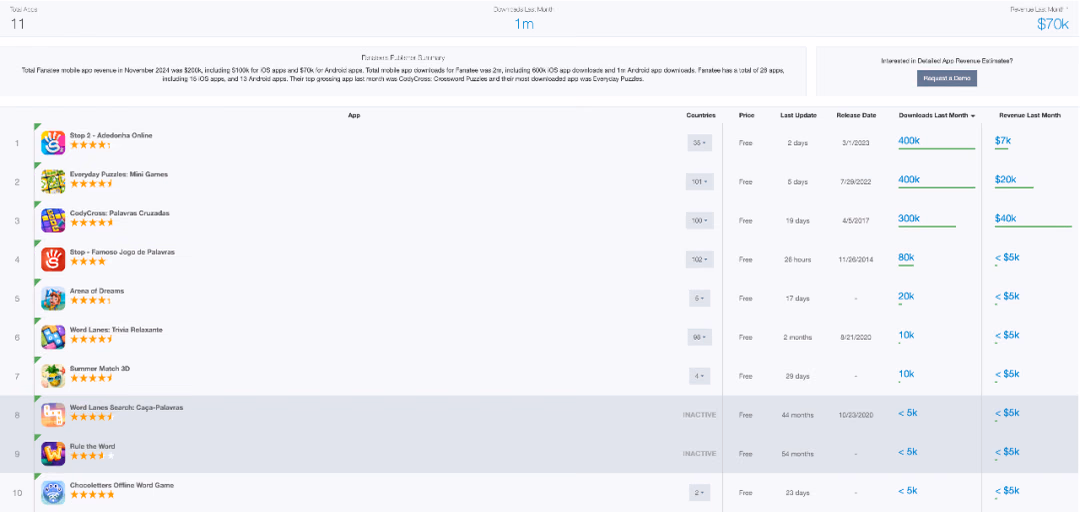This screenshot has height=512, width=1080.
Task: Click the 3/1/2023 release date cell
Action: coord(856,143)
